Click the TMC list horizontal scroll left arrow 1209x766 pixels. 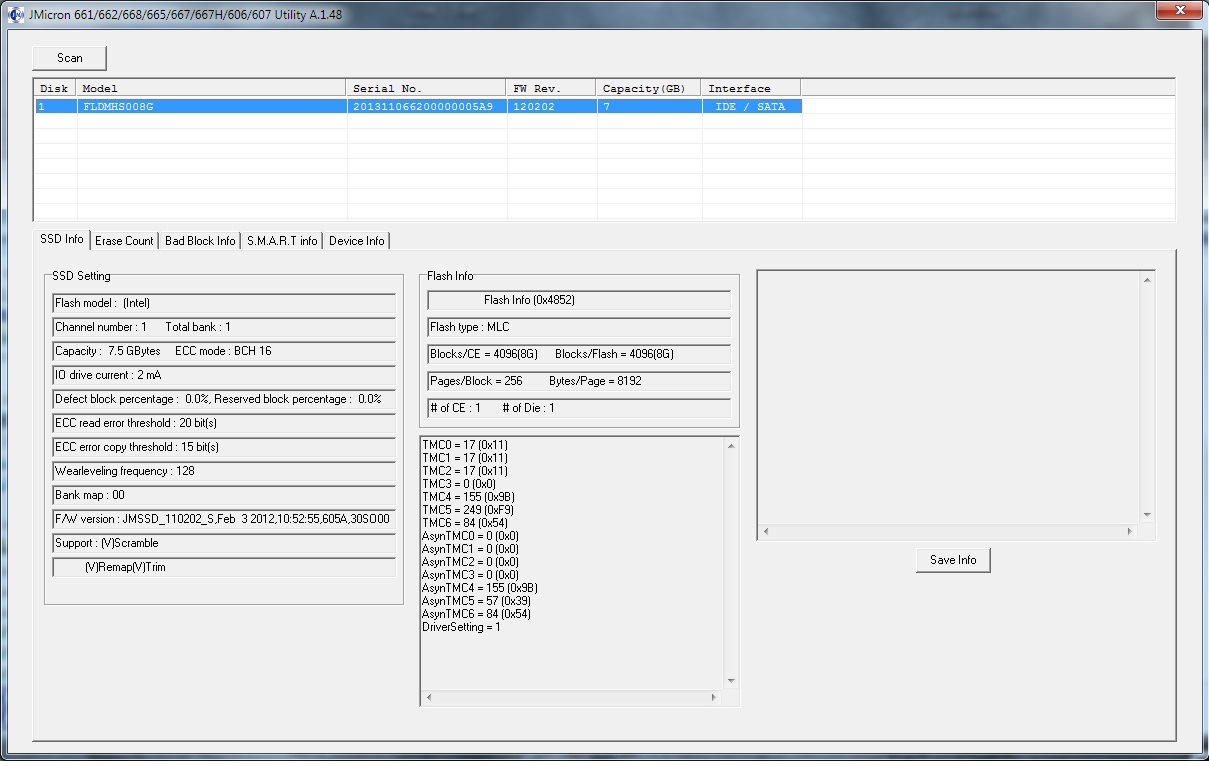(428, 697)
